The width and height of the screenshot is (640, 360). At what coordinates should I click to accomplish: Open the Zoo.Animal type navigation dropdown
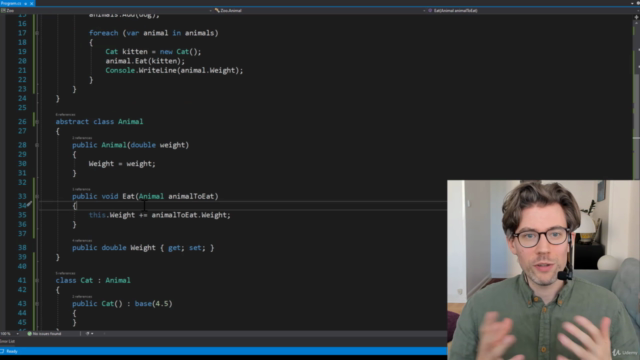coord(320,11)
